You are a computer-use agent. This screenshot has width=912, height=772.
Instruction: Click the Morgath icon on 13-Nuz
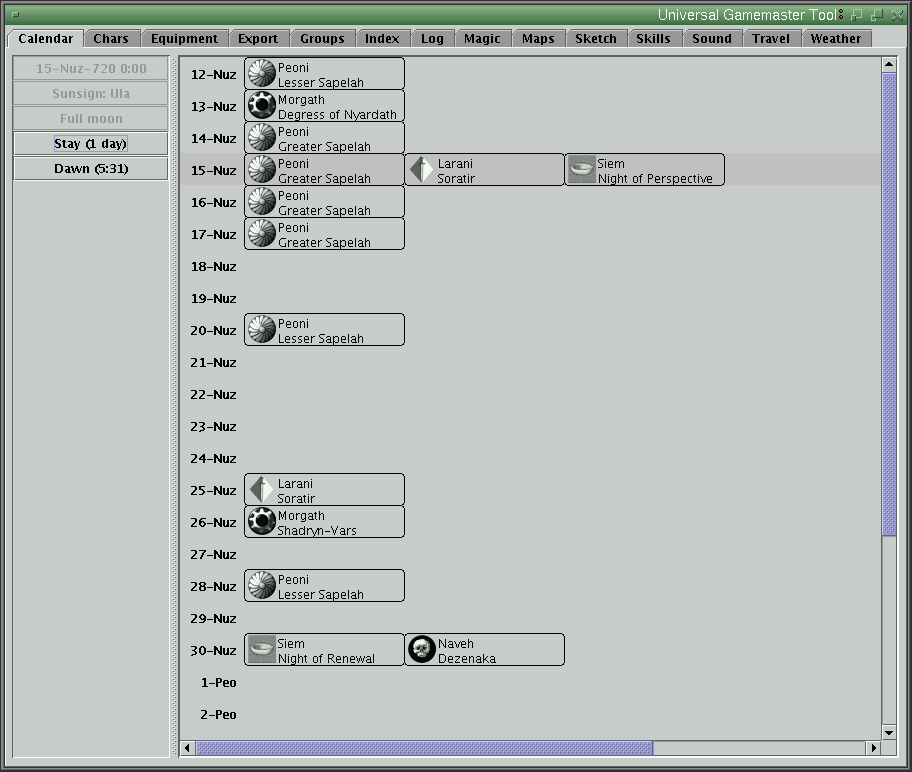tap(262, 105)
